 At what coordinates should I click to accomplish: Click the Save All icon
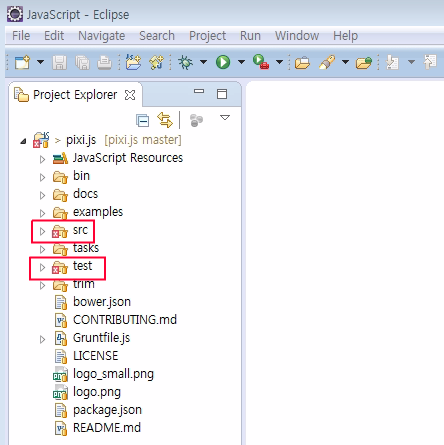pos(82,62)
